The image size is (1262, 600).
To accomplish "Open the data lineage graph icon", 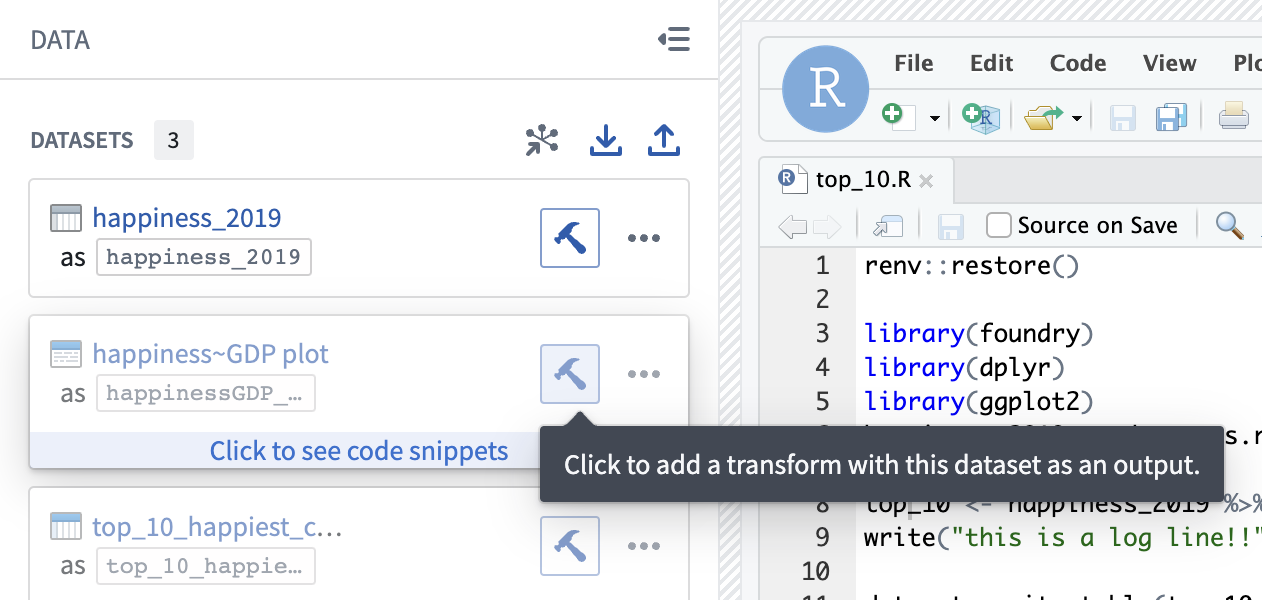I will tap(542, 141).
